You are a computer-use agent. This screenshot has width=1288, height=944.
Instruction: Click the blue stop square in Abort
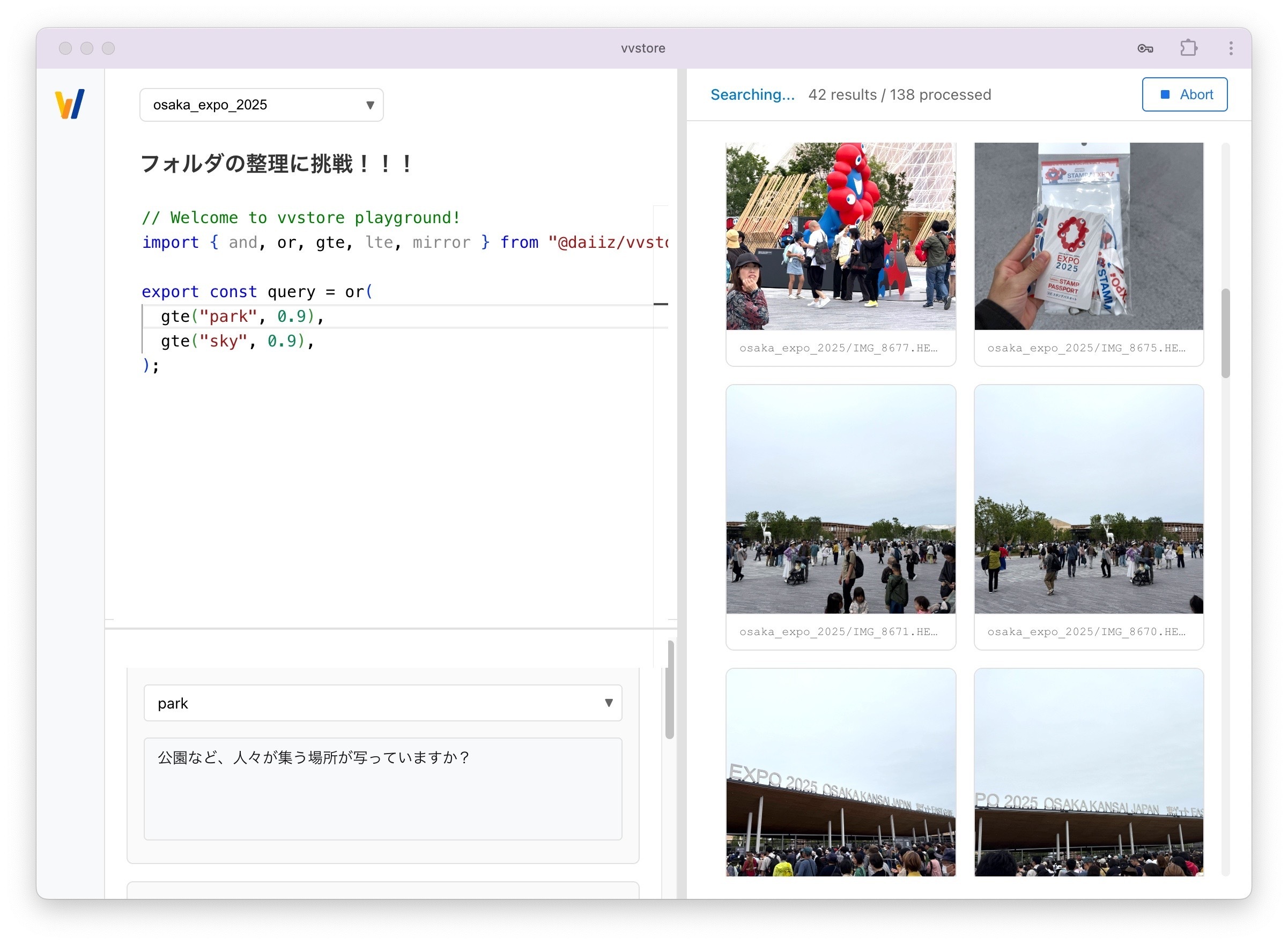coord(1165,94)
